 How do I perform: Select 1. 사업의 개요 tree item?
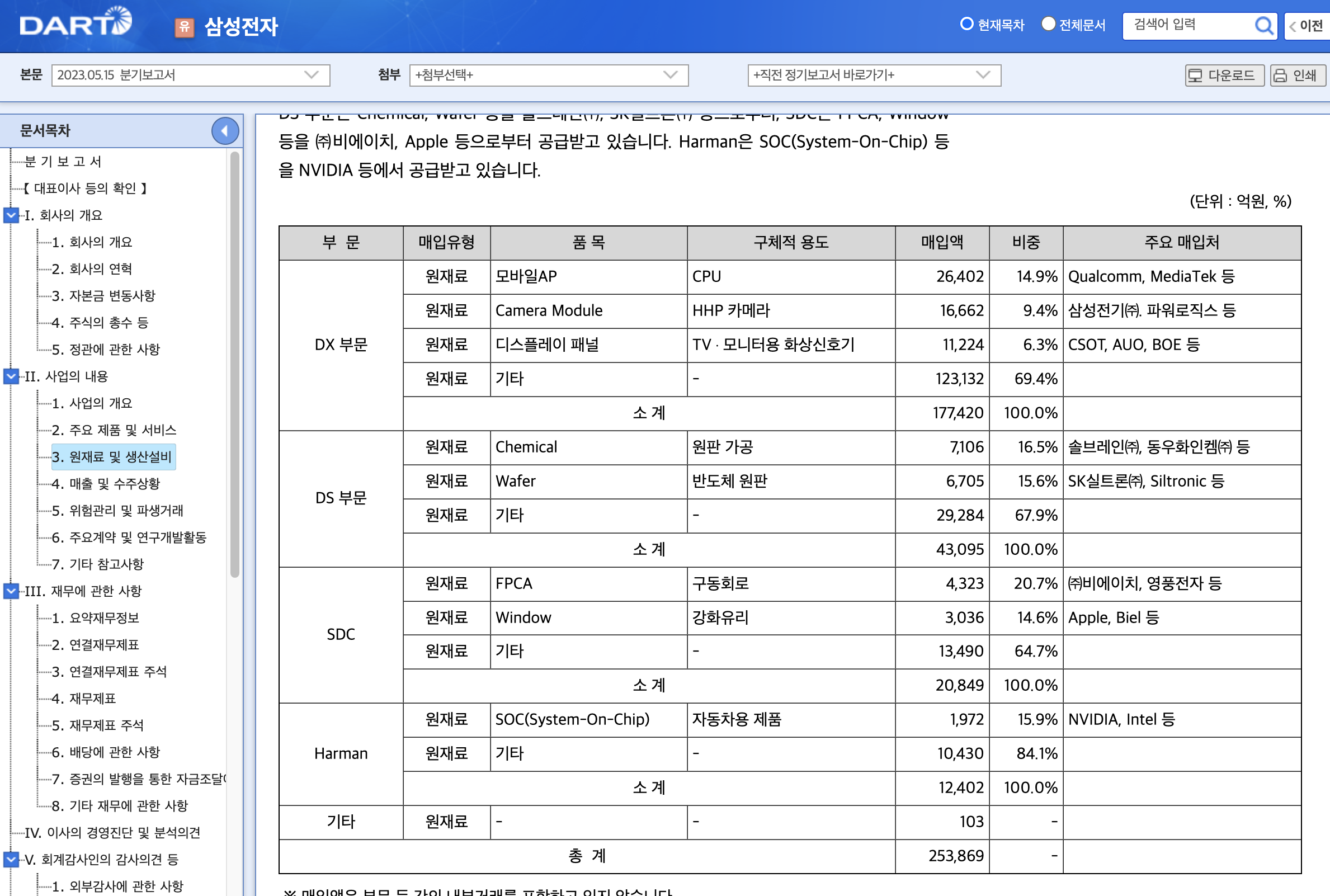92,403
